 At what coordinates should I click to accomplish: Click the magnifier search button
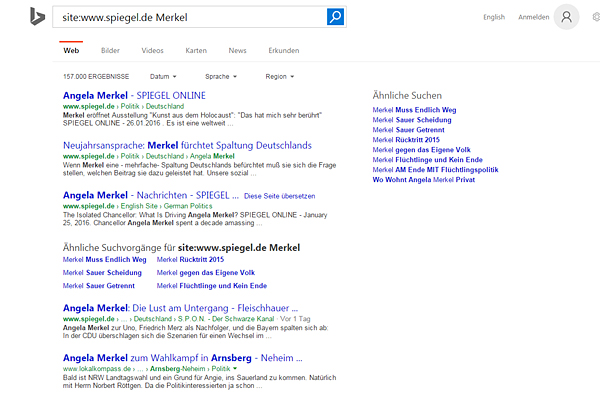pyautogui.click(x=336, y=17)
